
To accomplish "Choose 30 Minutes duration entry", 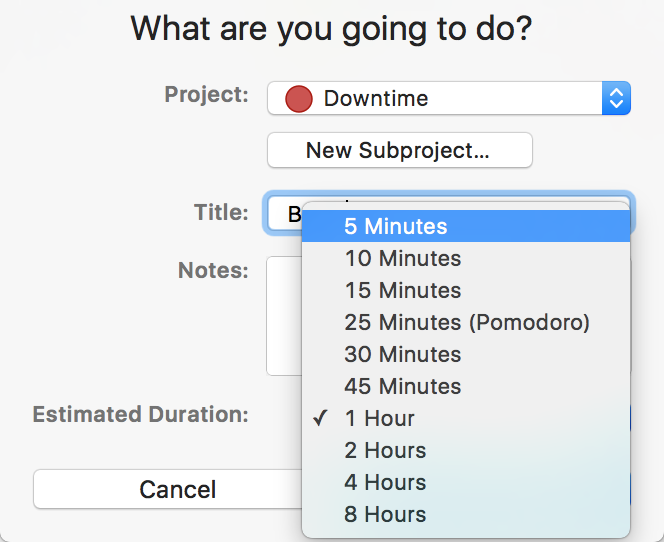I will 466,354.
